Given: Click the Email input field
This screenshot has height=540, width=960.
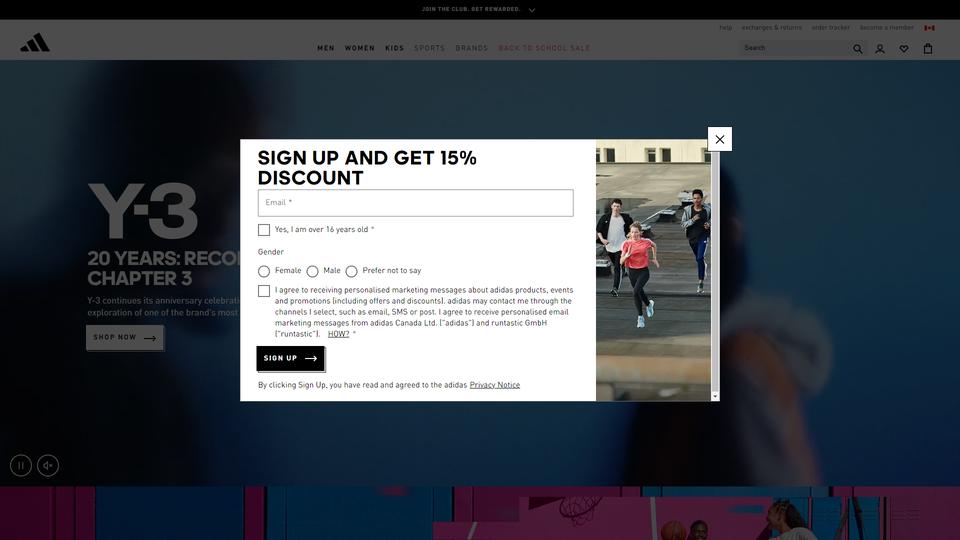Looking at the screenshot, I should coord(416,203).
